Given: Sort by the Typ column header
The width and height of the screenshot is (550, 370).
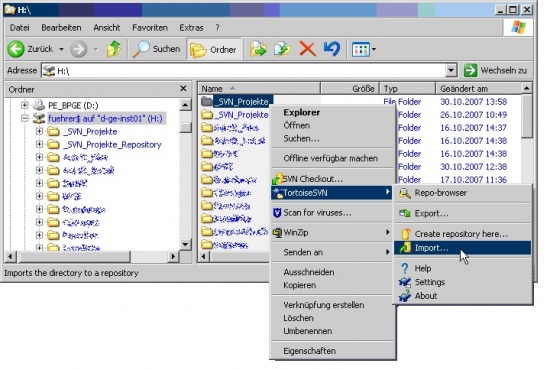Looking at the screenshot, I should 408,89.
